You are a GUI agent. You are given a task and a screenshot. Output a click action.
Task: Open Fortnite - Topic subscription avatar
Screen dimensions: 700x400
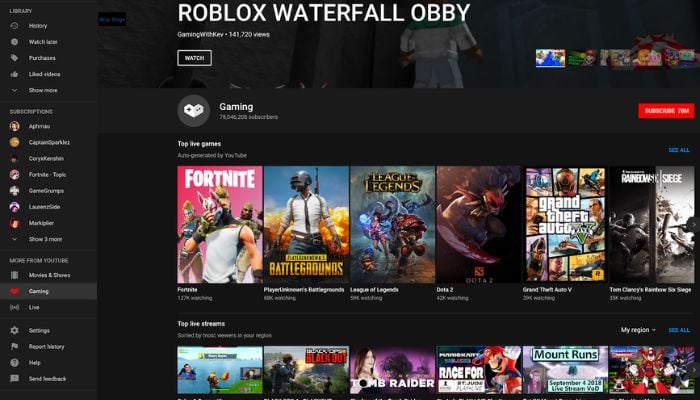coord(14,175)
